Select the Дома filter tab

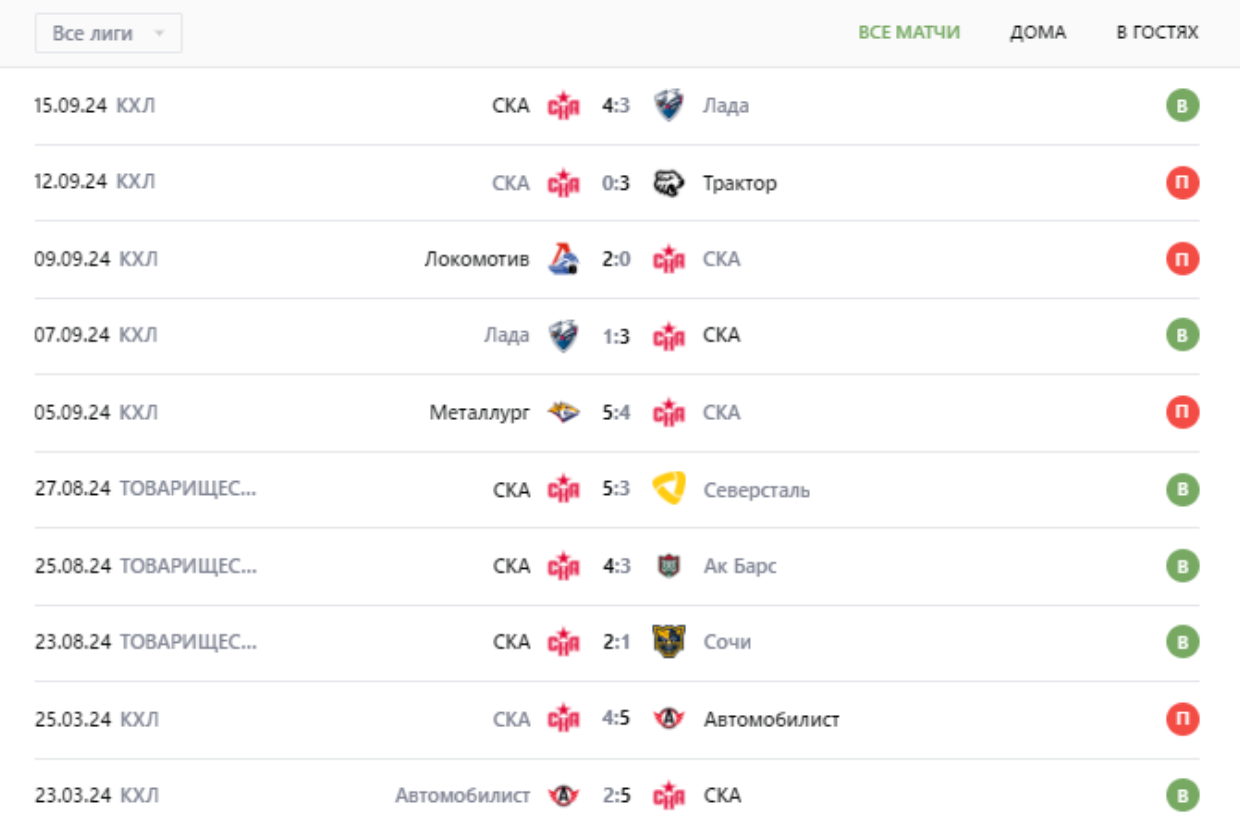1037,32
